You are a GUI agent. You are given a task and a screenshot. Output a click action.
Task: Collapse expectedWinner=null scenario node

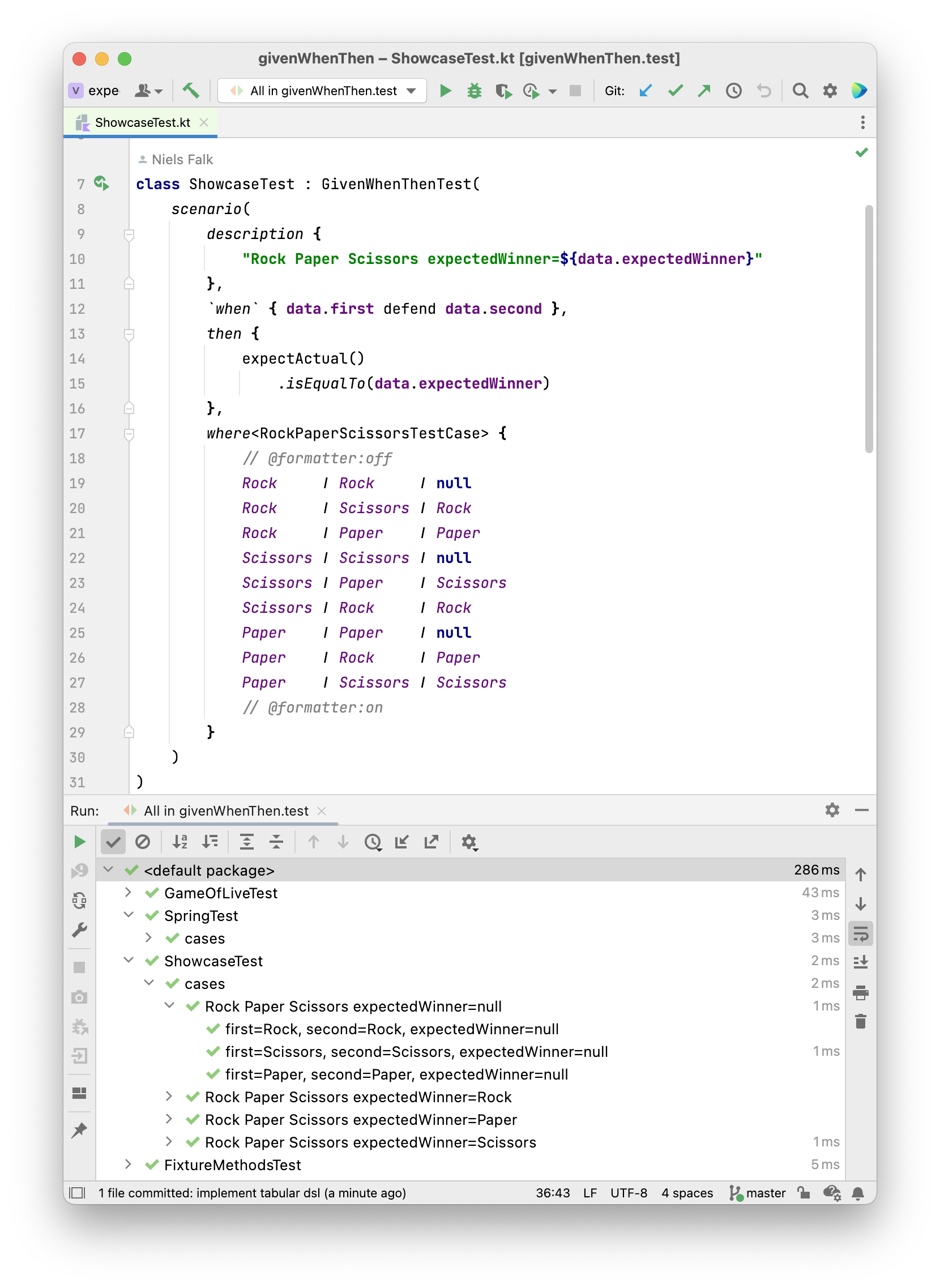pos(169,1006)
